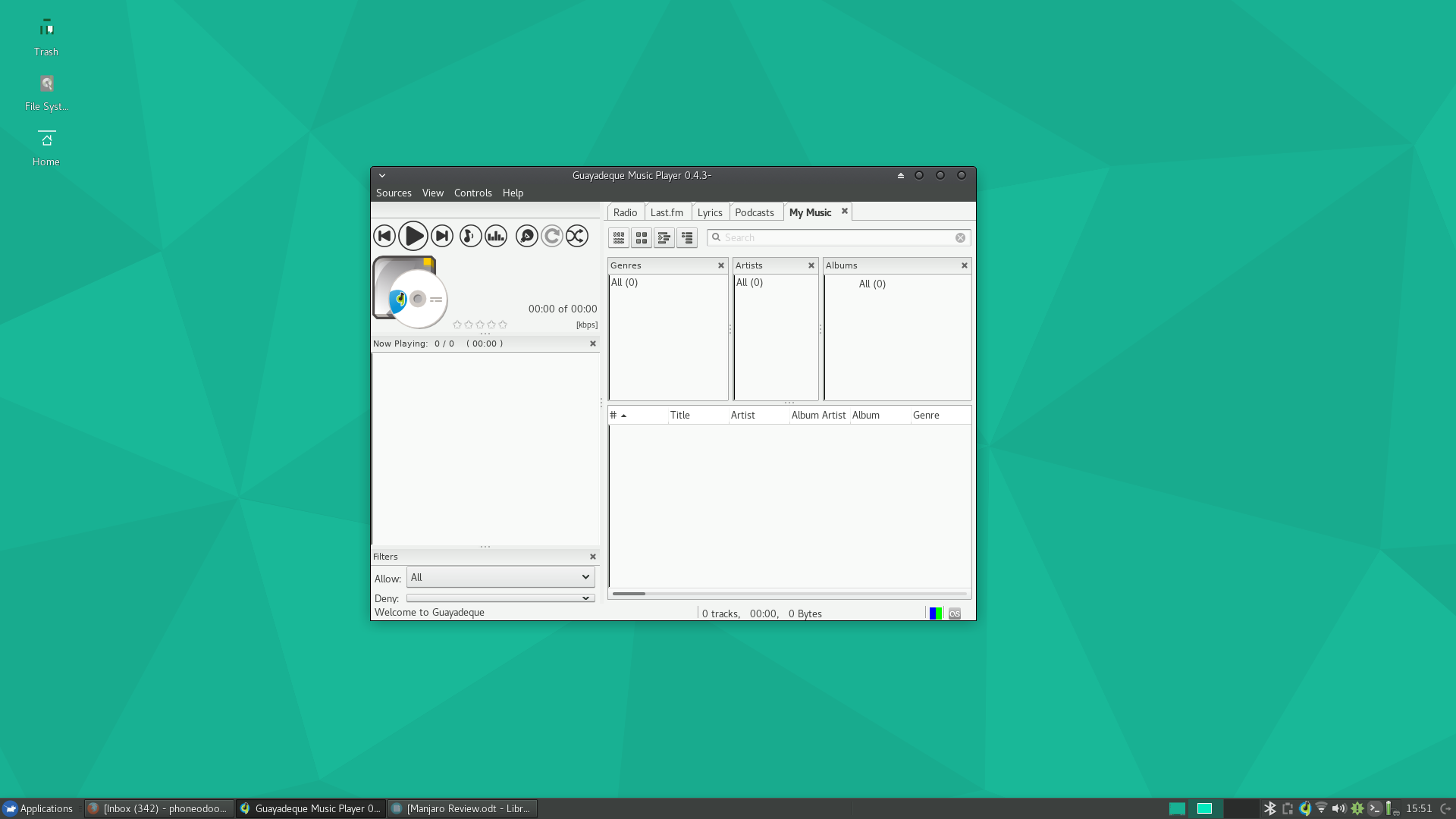
Task: Select All (0) in Genres list
Action: (x=624, y=282)
